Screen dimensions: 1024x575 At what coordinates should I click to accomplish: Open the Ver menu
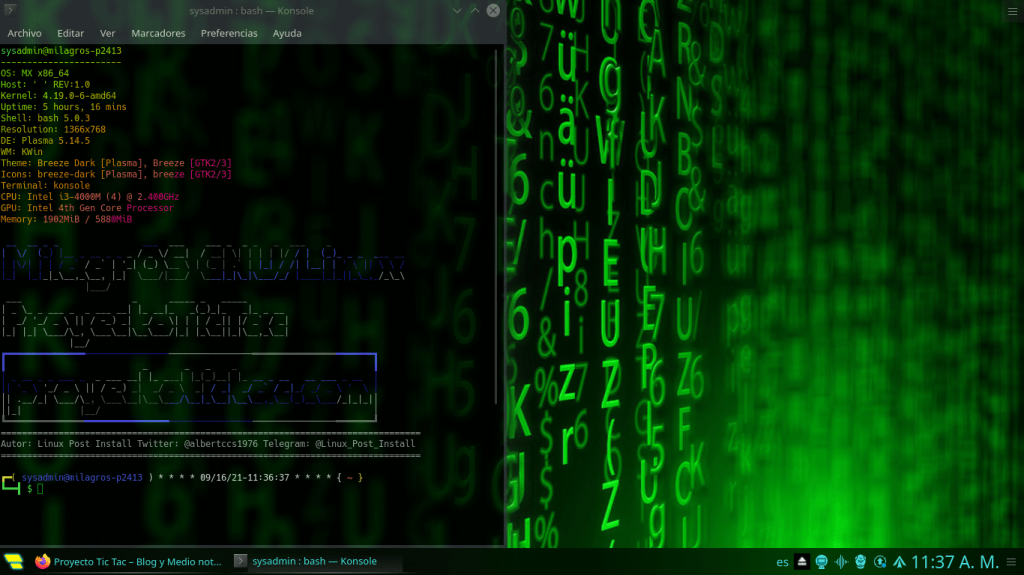(x=108, y=33)
